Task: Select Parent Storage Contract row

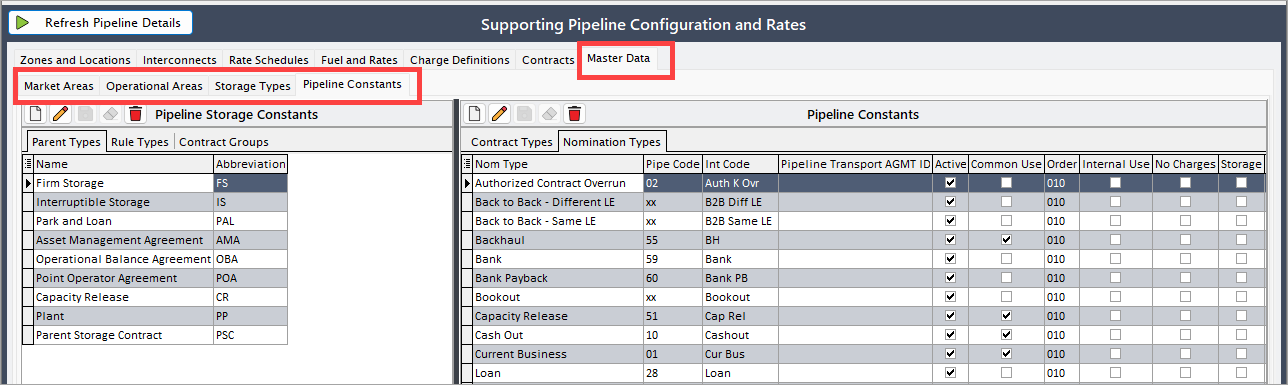Action: point(155,335)
